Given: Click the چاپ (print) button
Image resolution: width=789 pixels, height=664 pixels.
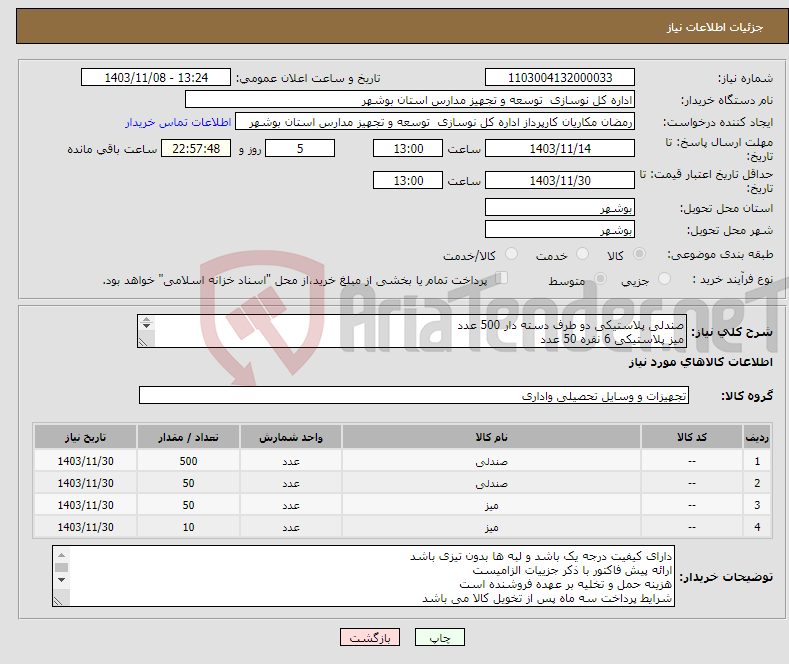Looking at the screenshot, I should click(x=439, y=637).
